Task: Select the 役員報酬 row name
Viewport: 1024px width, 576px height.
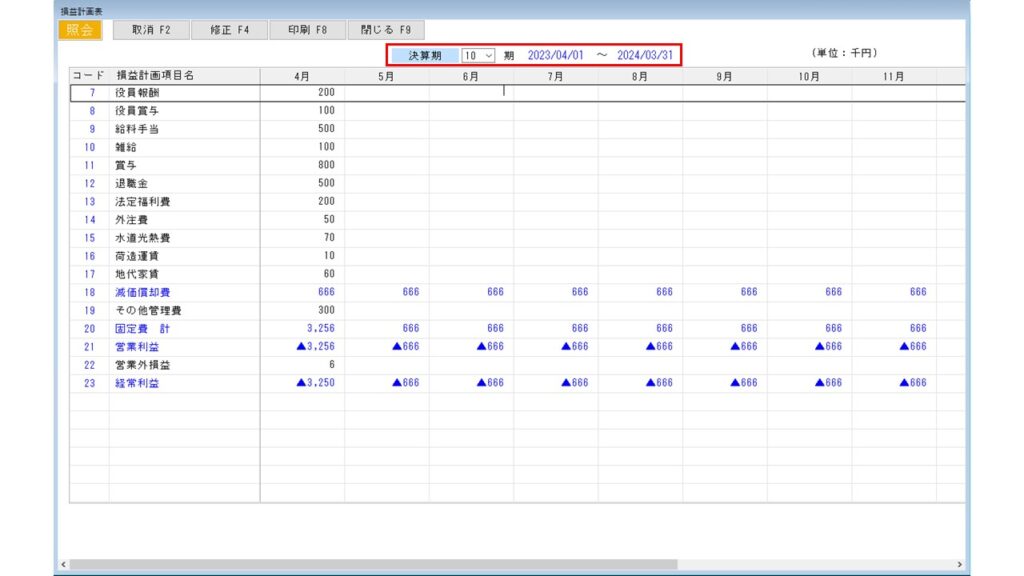Action: point(137,93)
